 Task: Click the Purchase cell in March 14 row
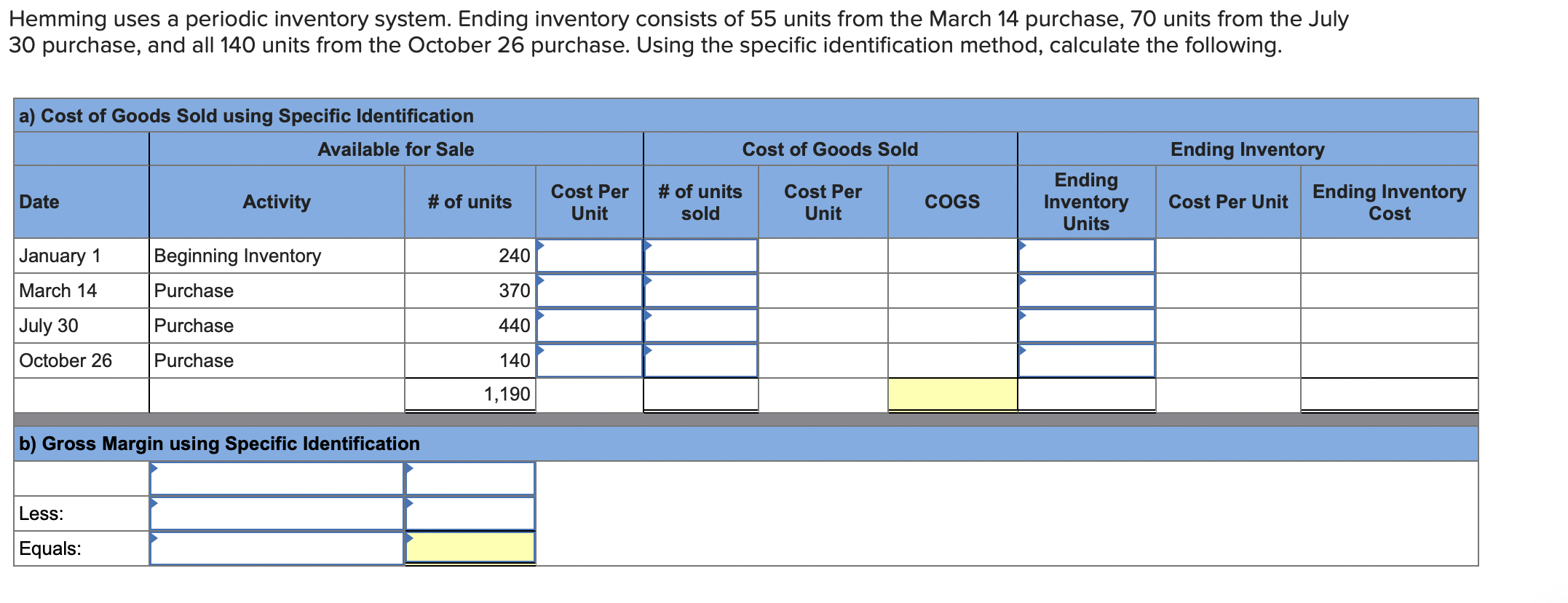pos(277,291)
